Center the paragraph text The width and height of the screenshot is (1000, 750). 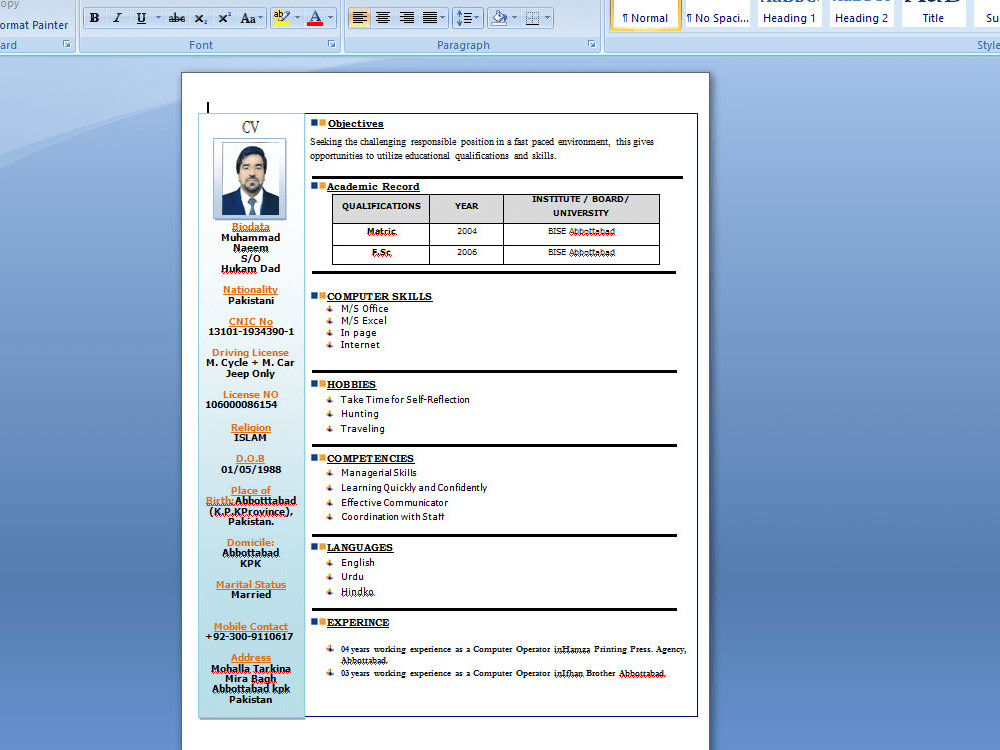tap(383, 18)
